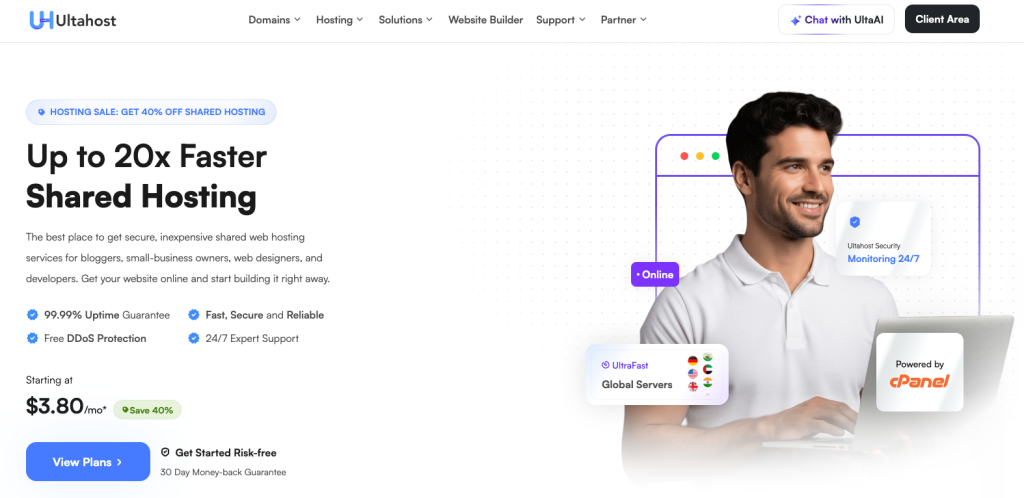Click the sparkle icon in Chat with UltaAI

[x=795, y=20]
